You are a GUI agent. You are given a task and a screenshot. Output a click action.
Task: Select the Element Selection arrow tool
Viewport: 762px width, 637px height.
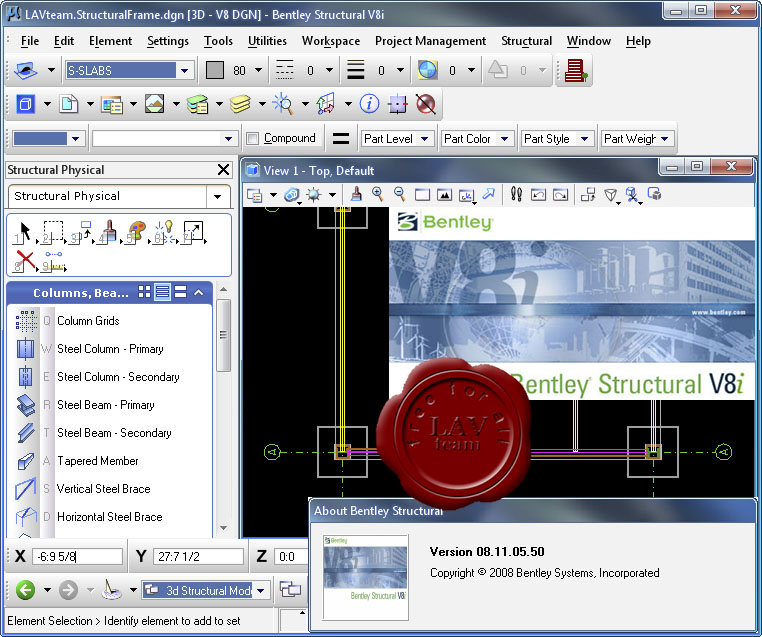pyautogui.click(x=23, y=232)
